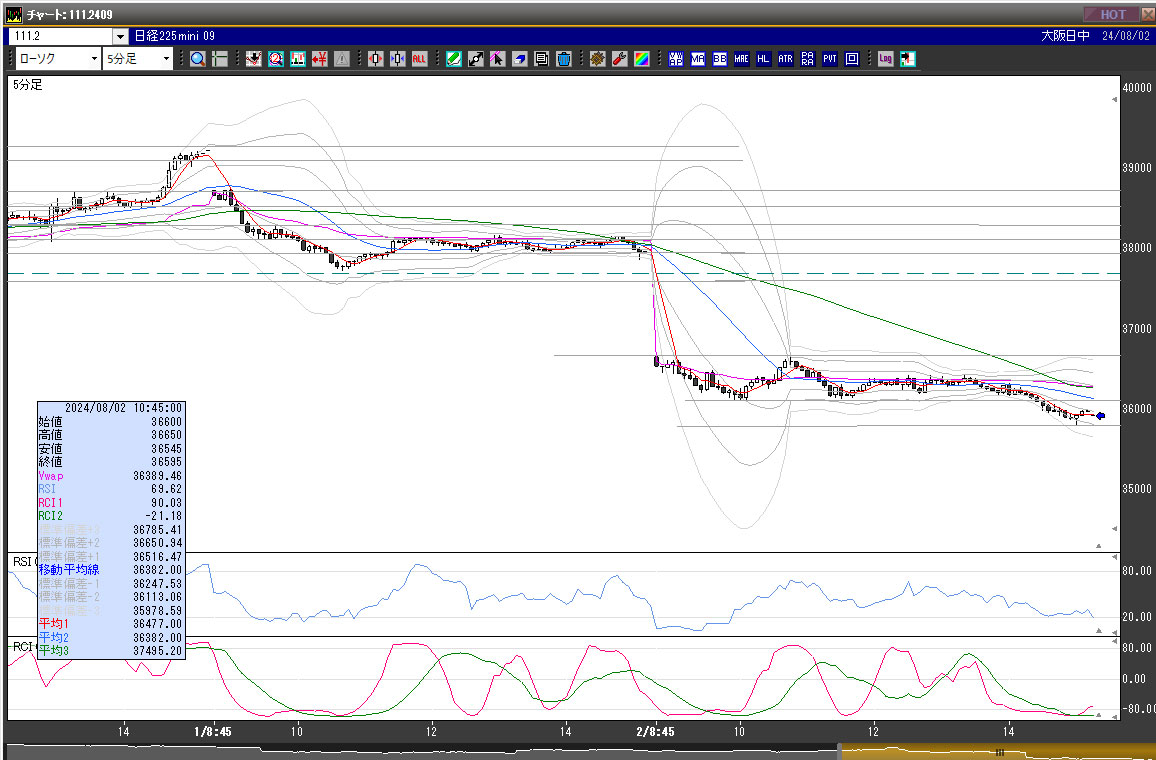
Task: Select the arrow pointer with magenta line tool
Action: 498,59
